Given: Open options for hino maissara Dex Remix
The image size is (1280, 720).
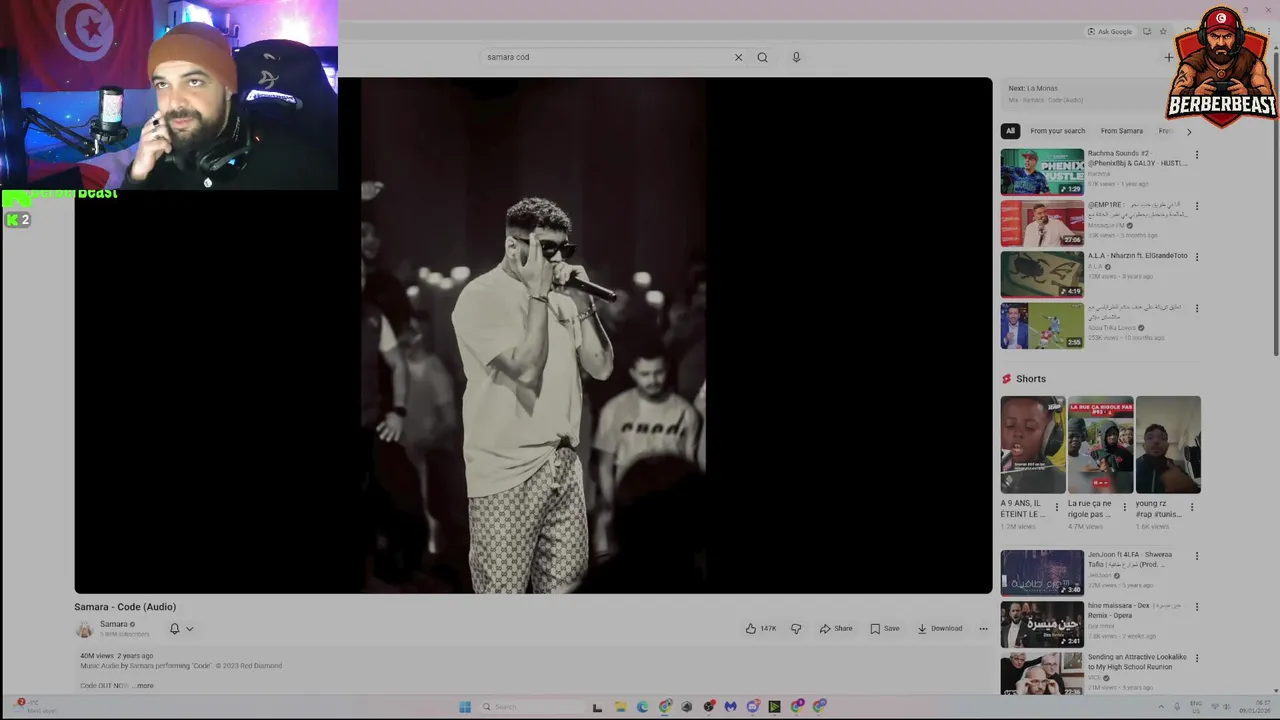Looking at the screenshot, I should click(1196, 607).
